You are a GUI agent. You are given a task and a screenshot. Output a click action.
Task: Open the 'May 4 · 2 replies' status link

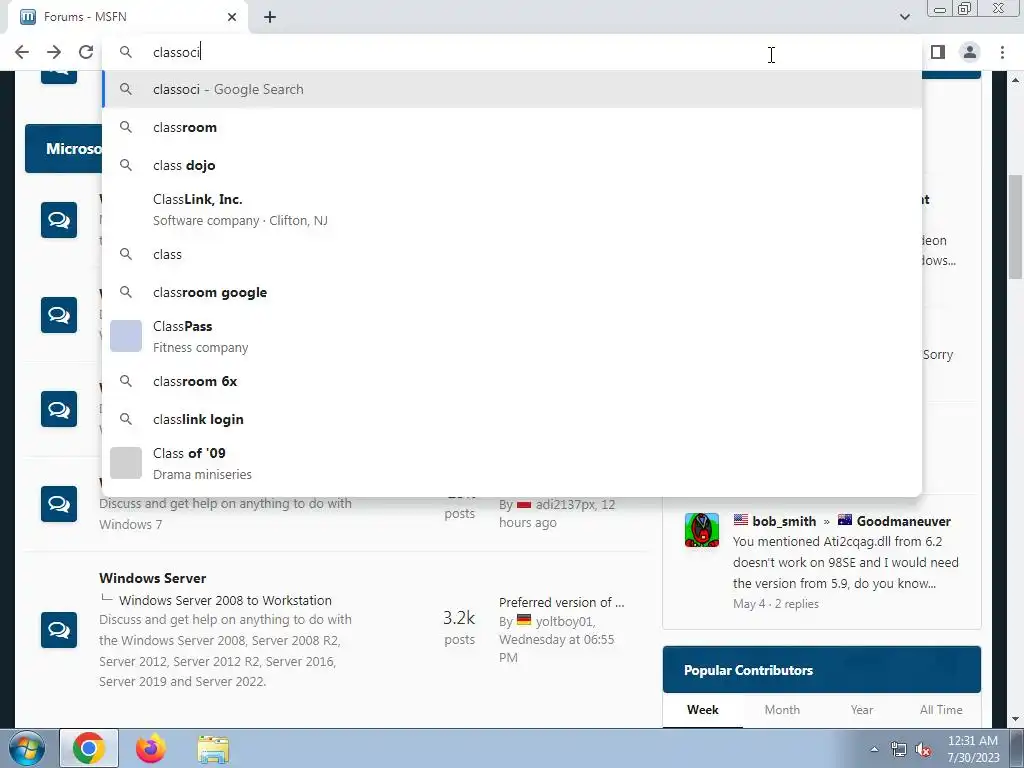coord(775,604)
